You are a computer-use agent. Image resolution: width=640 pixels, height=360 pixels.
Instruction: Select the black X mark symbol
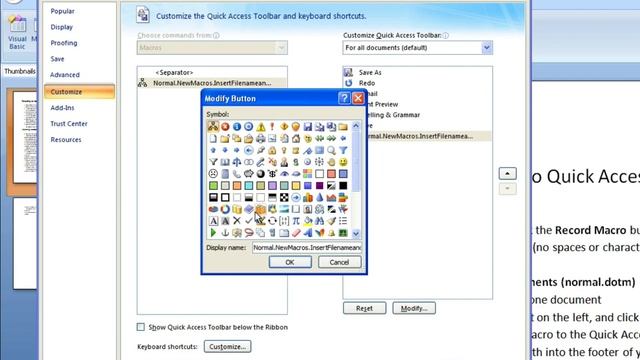point(237,221)
